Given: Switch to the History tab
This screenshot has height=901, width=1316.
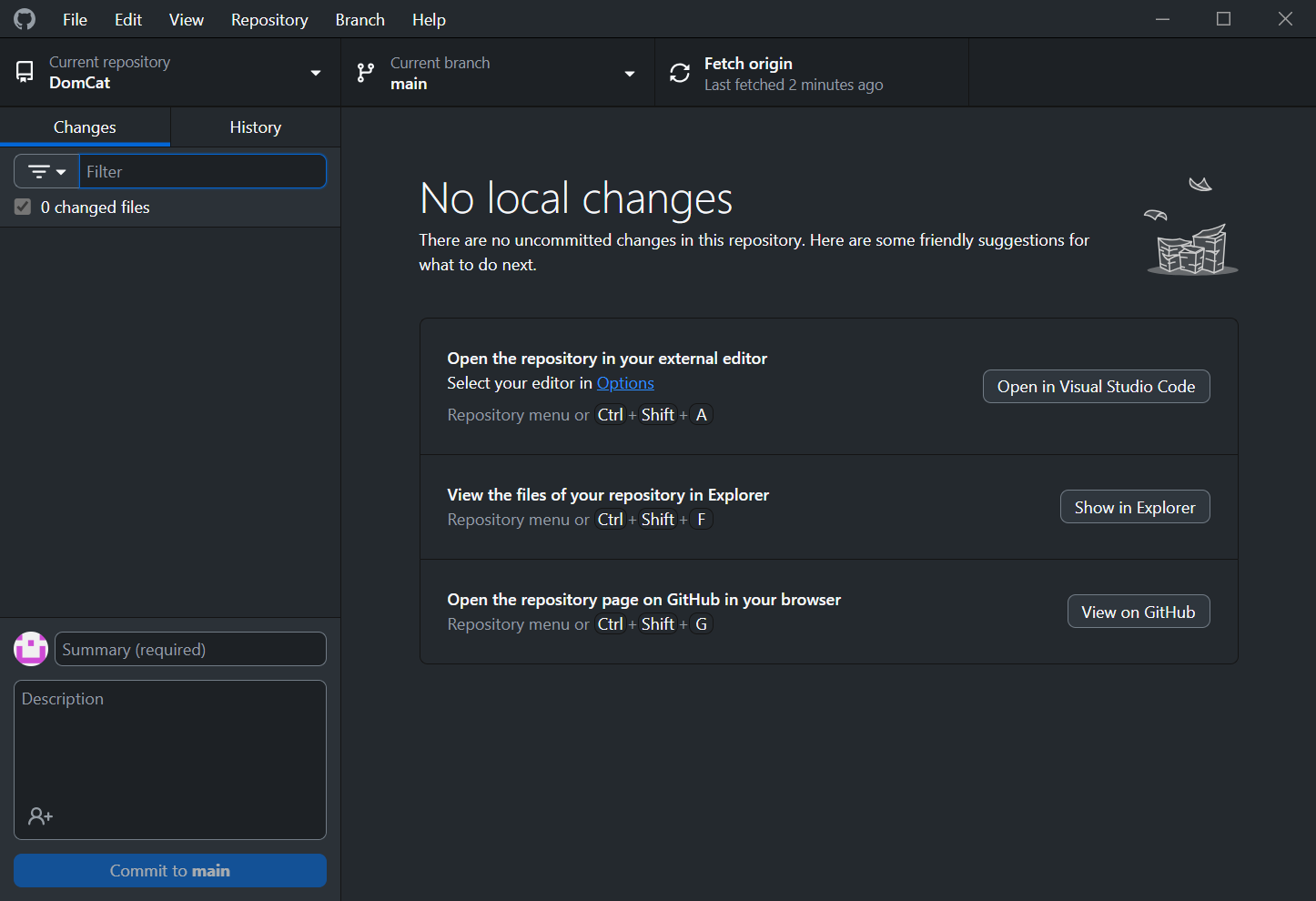Looking at the screenshot, I should (x=255, y=127).
